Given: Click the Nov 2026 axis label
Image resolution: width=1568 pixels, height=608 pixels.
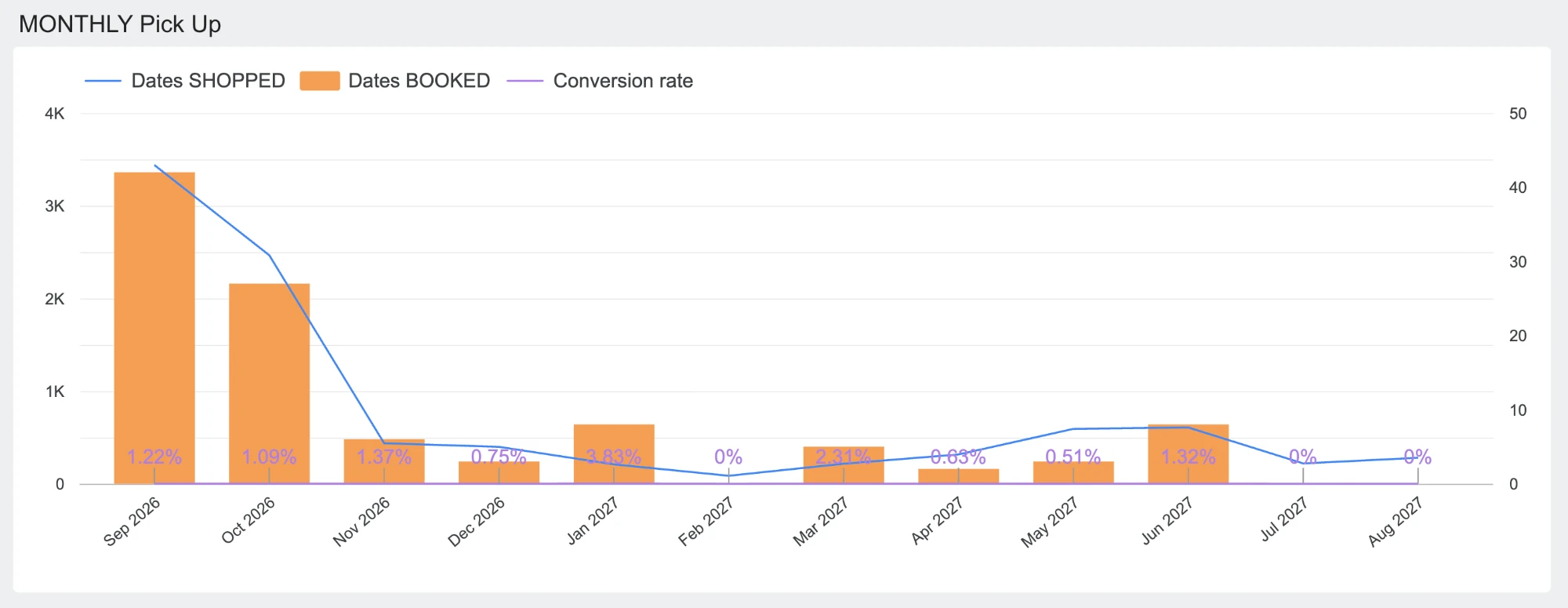Looking at the screenshot, I should point(361,522).
